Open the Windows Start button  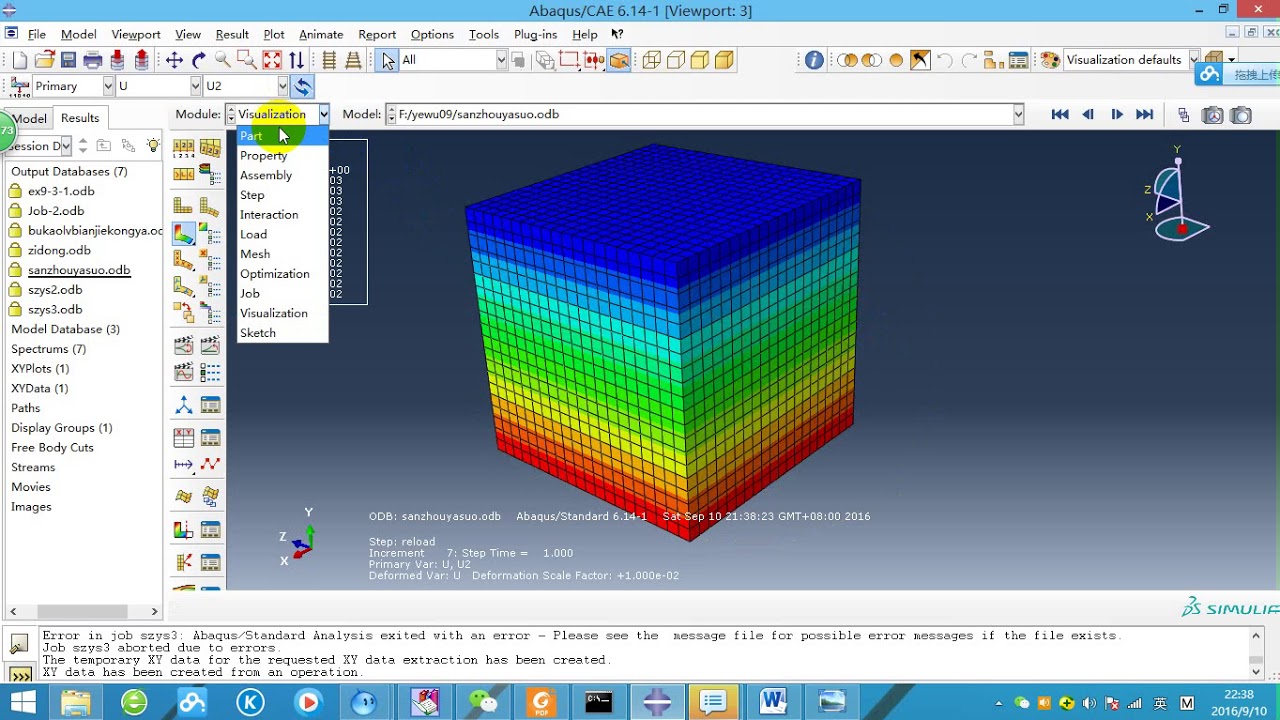point(22,703)
